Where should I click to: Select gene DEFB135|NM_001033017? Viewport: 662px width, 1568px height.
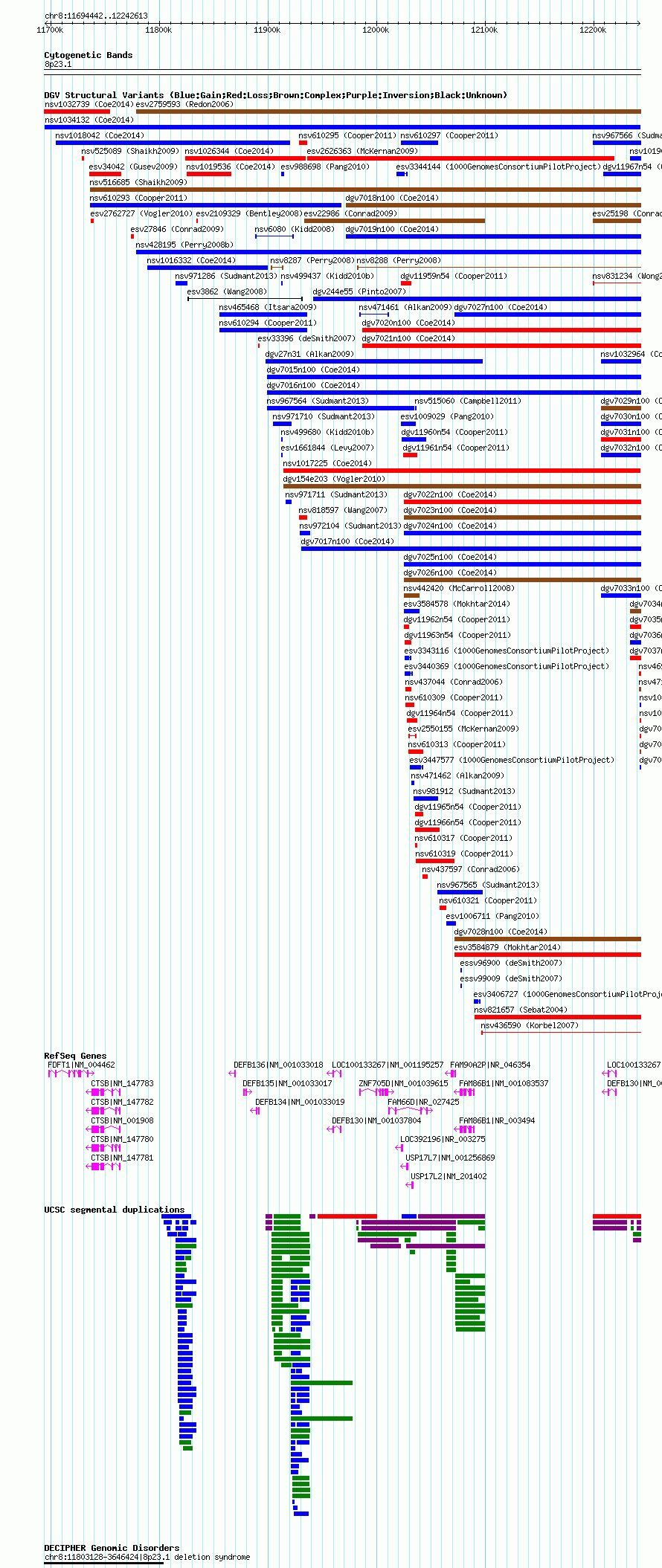point(287,1083)
